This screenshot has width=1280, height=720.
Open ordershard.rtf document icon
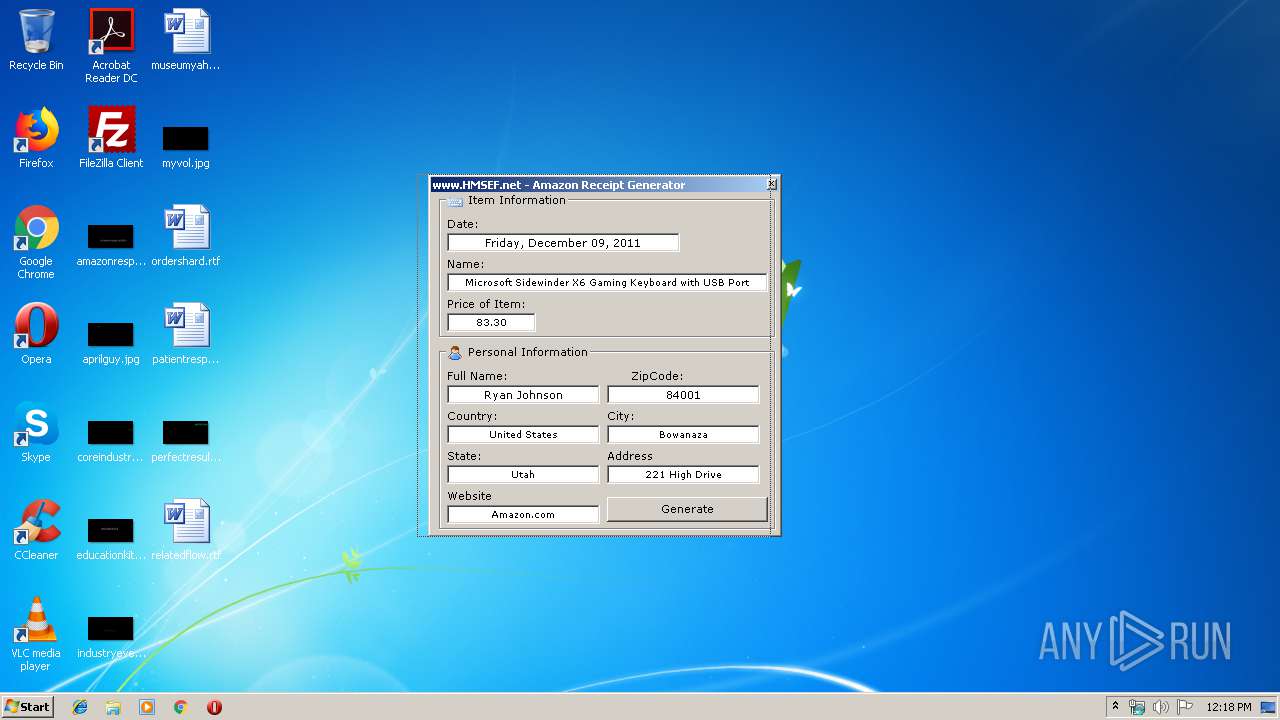[x=186, y=236]
